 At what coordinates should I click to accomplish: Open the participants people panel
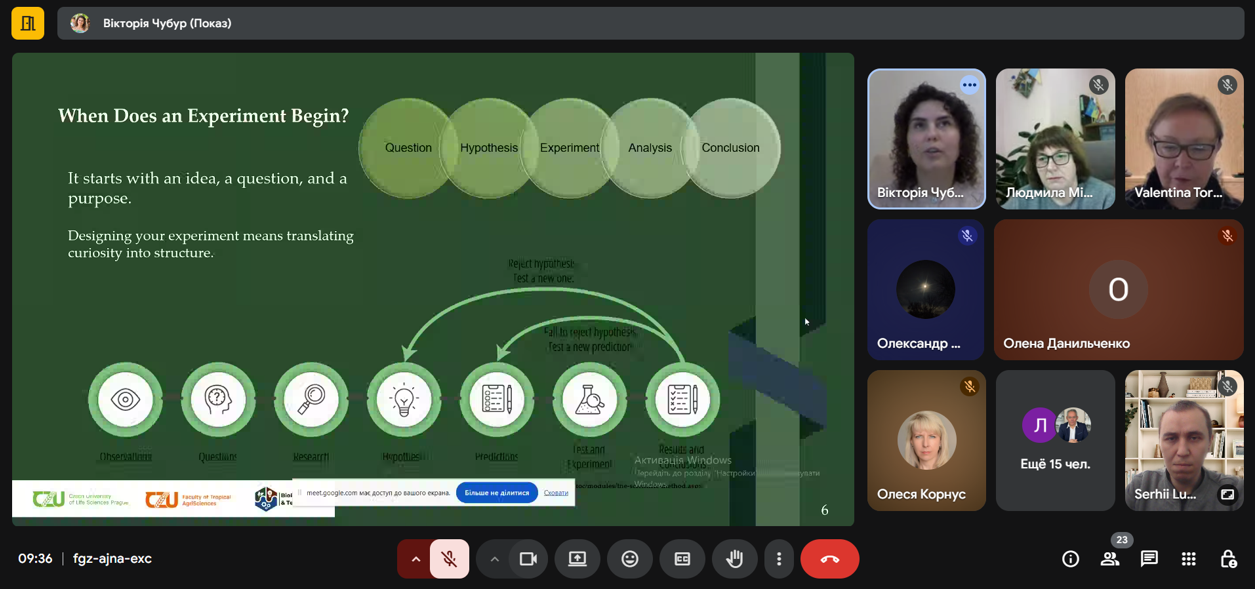point(1110,559)
